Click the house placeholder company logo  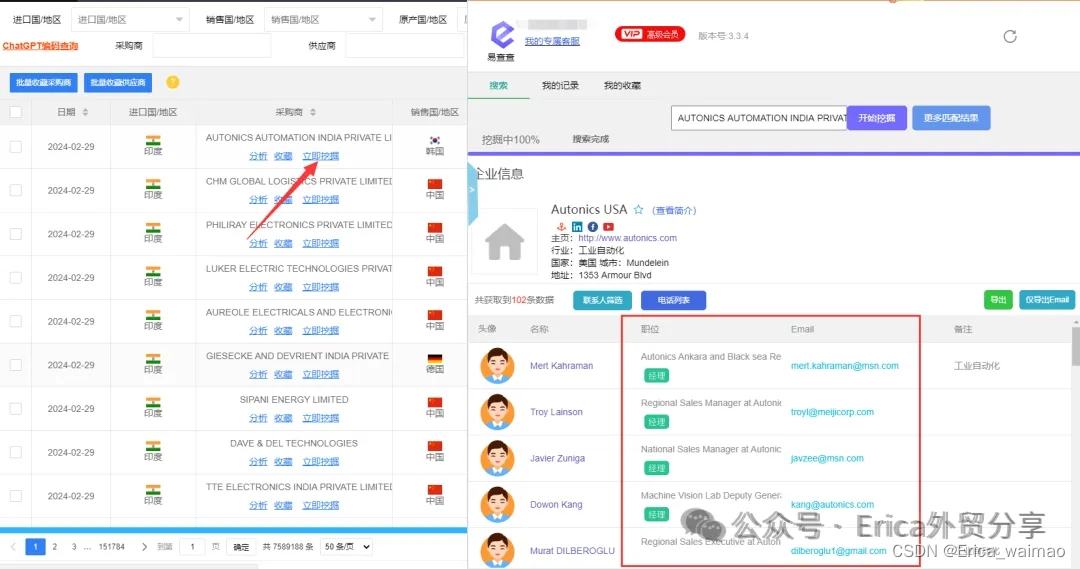(505, 242)
